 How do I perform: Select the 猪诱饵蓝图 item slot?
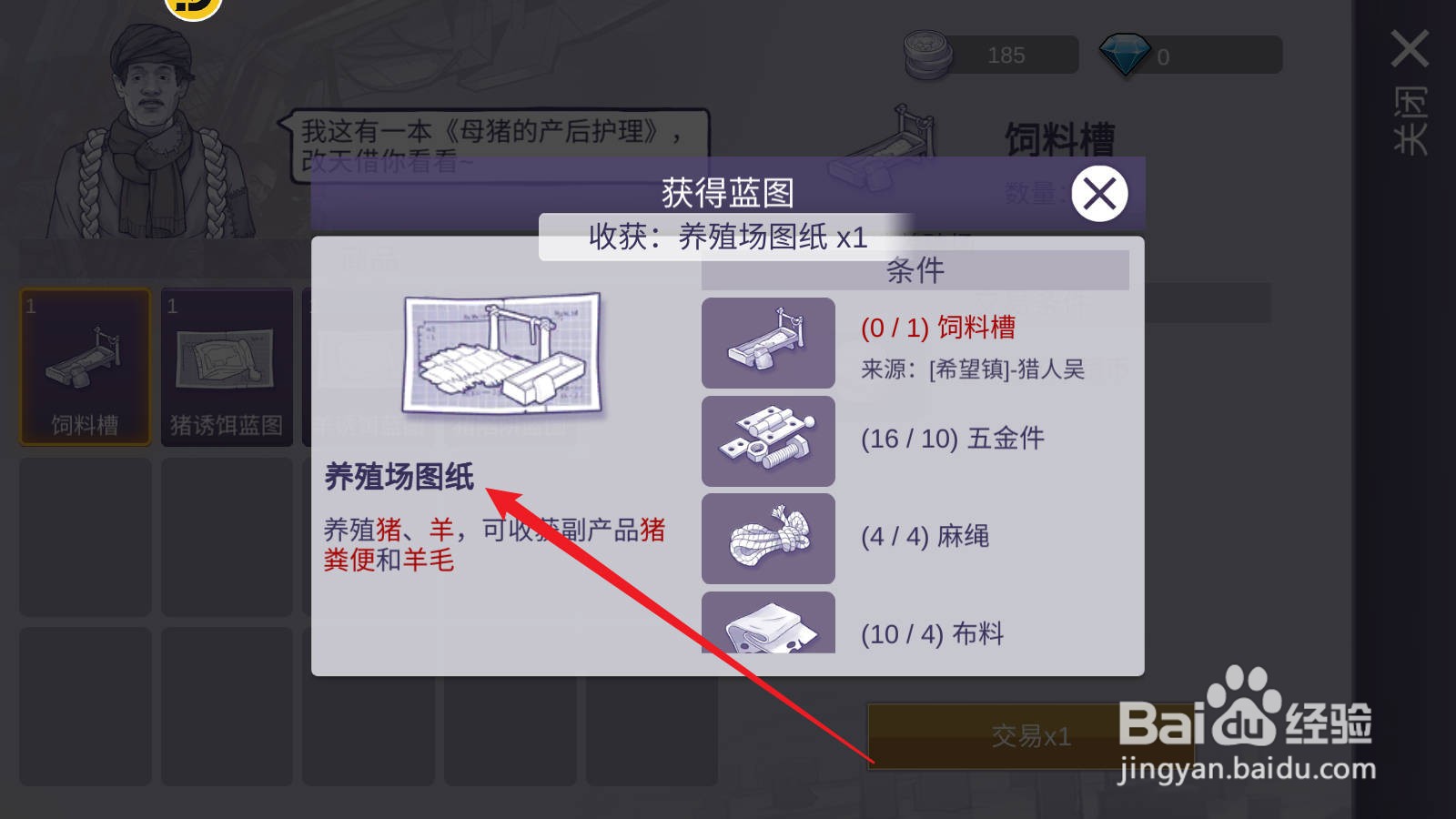point(227,367)
